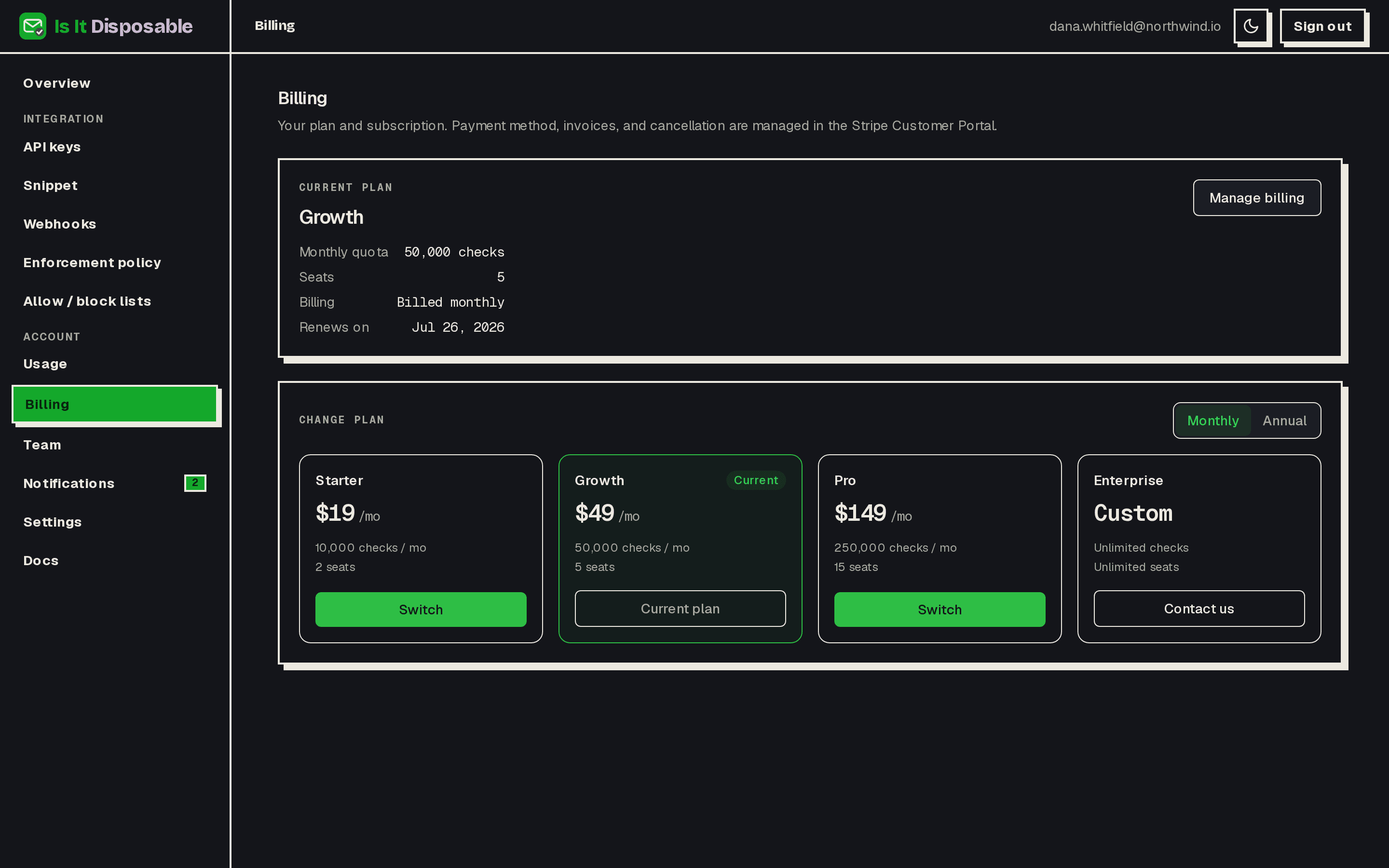This screenshot has height=868, width=1389.
Task: Click the Unlimited seats text
Action: click(1136, 567)
